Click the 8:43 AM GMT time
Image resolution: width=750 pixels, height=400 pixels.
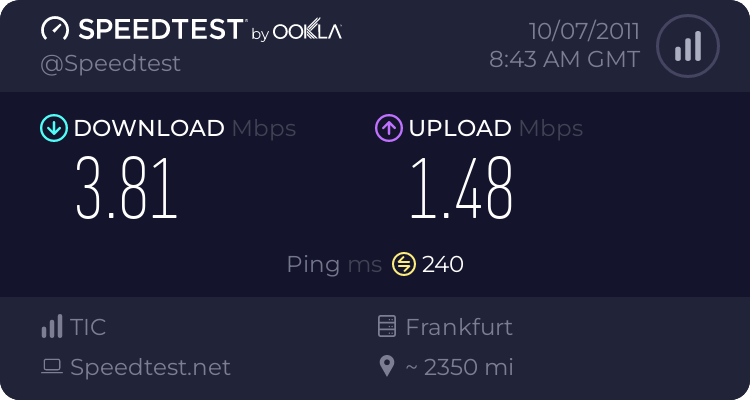pos(564,59)
